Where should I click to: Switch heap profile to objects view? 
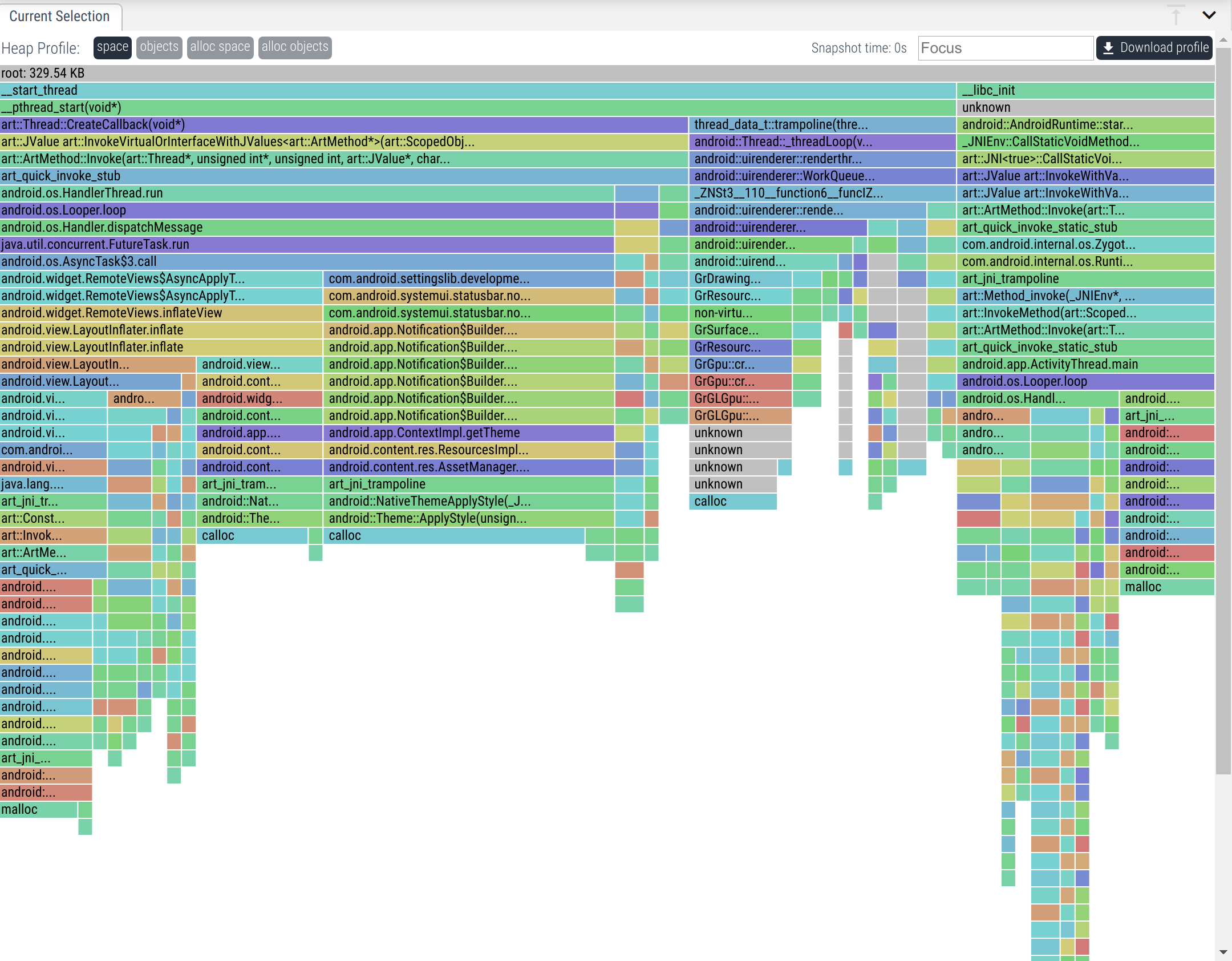tap(159, 47)
